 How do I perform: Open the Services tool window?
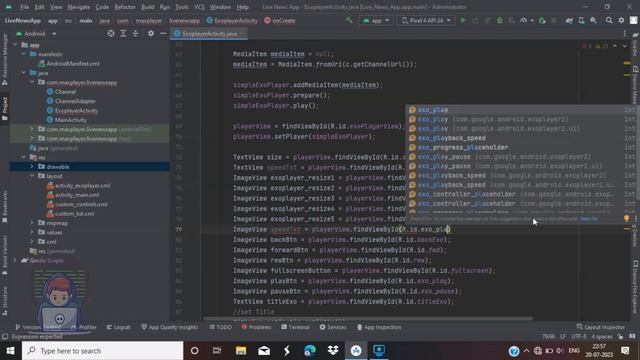(x=333, y=327)
